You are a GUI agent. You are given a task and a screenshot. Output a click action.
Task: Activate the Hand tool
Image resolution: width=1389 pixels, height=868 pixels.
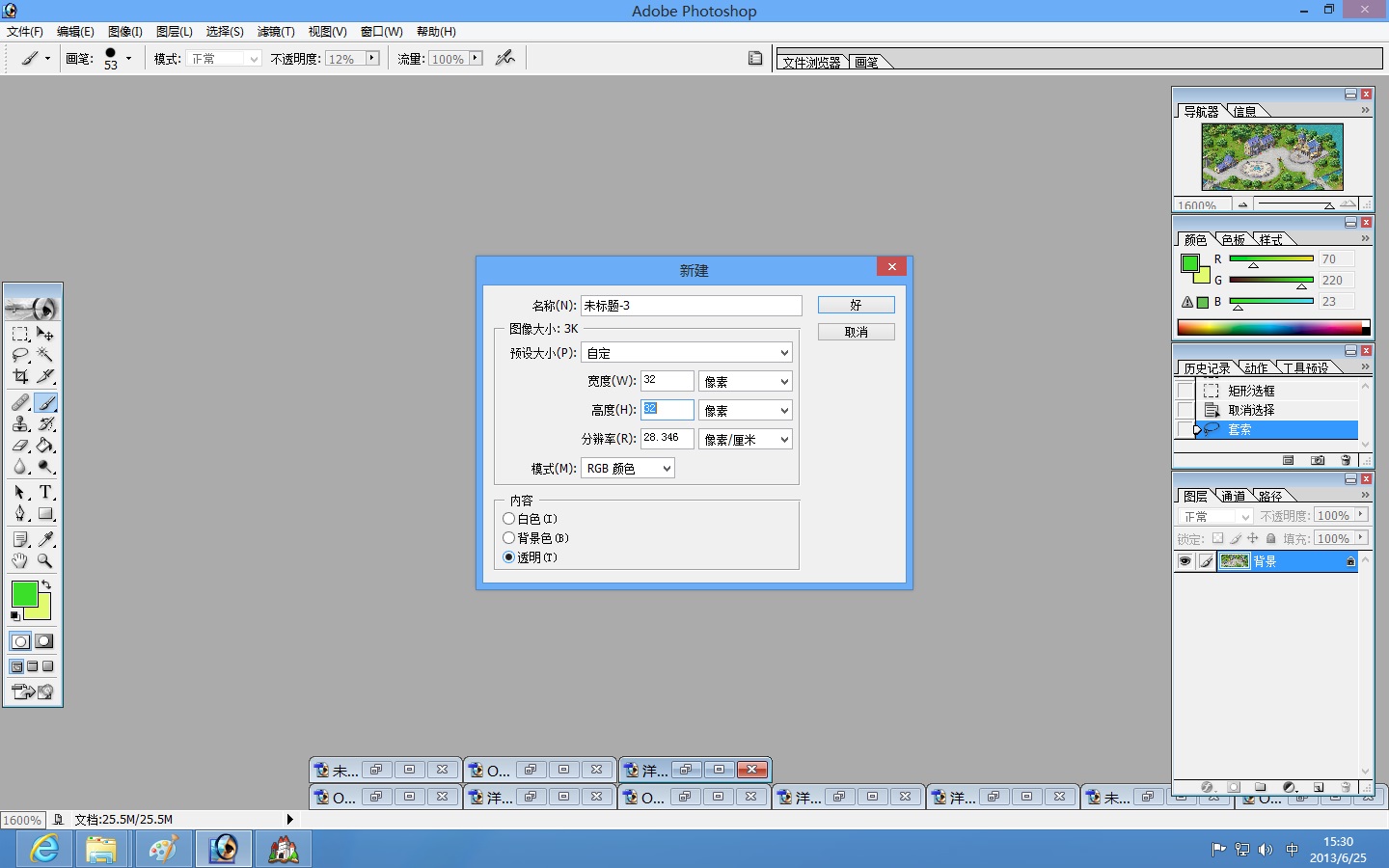click(20, 560)
